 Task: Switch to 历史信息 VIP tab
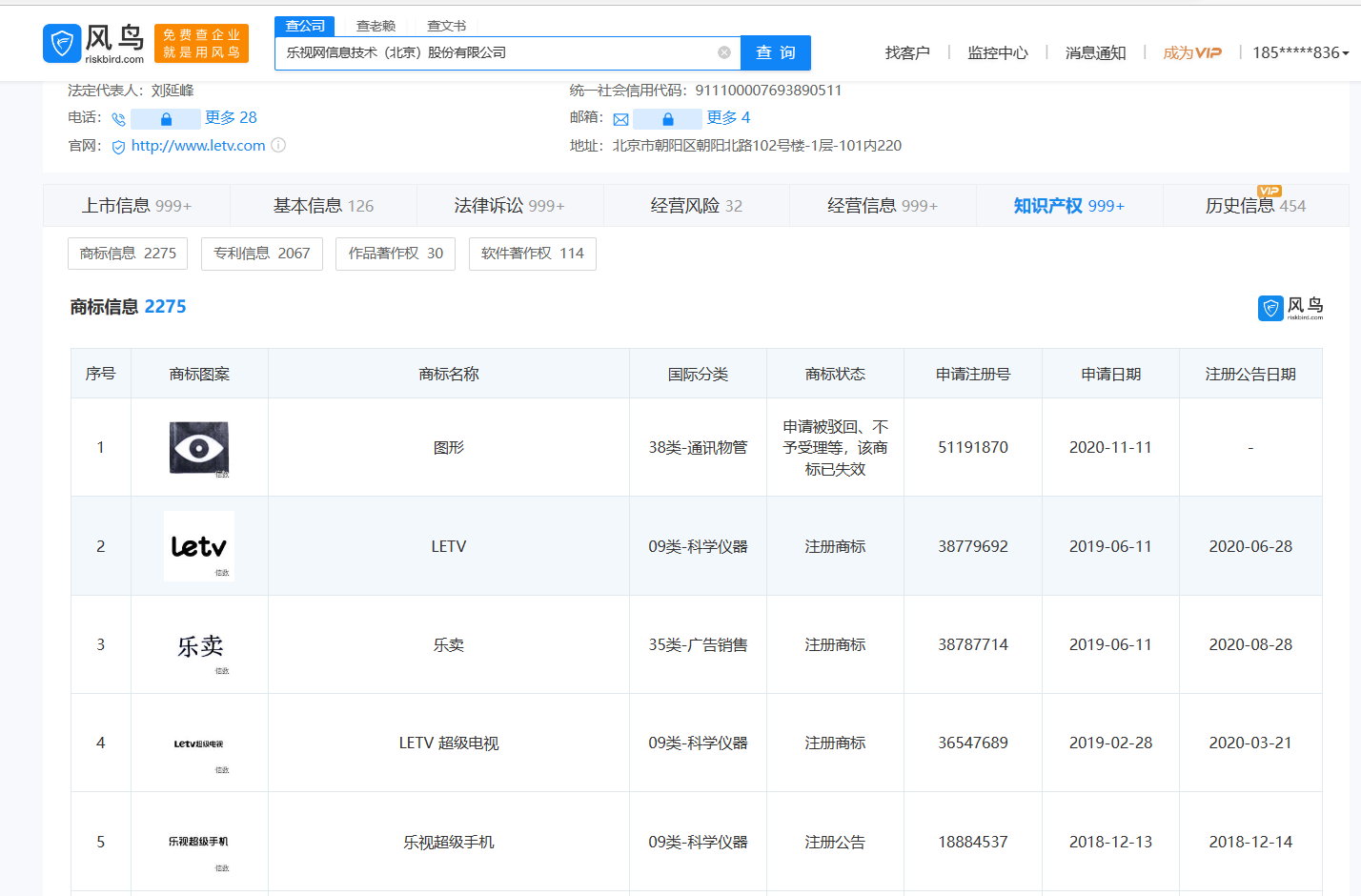pyautogui.click(x=1255, y=206)
